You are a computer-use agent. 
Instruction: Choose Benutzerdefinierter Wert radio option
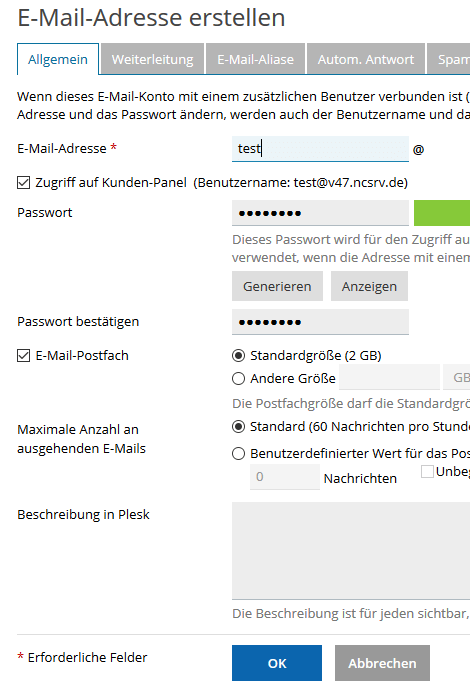239,454
